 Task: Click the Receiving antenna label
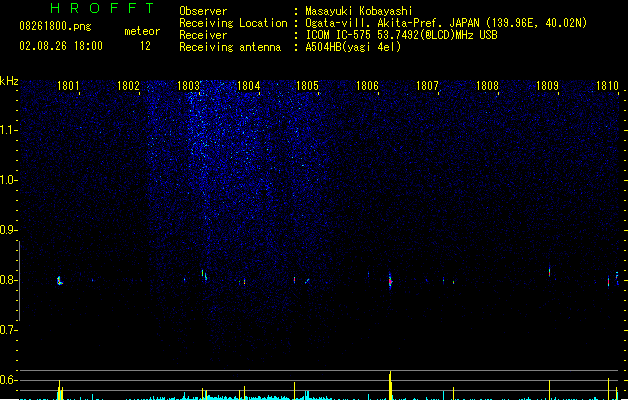click(x=230, y=47)
